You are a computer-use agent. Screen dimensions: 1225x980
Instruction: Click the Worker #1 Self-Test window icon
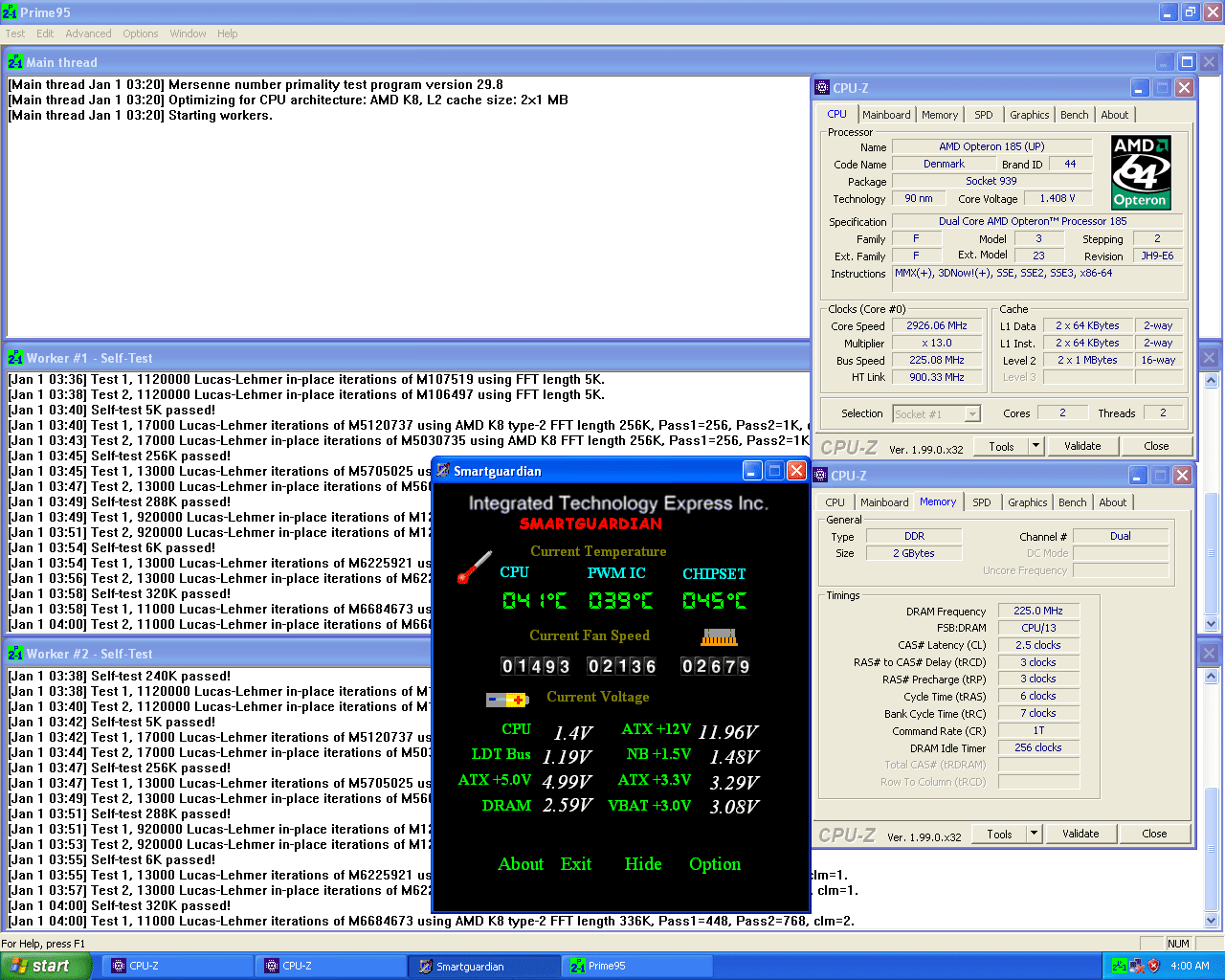[x=15, y=358]
